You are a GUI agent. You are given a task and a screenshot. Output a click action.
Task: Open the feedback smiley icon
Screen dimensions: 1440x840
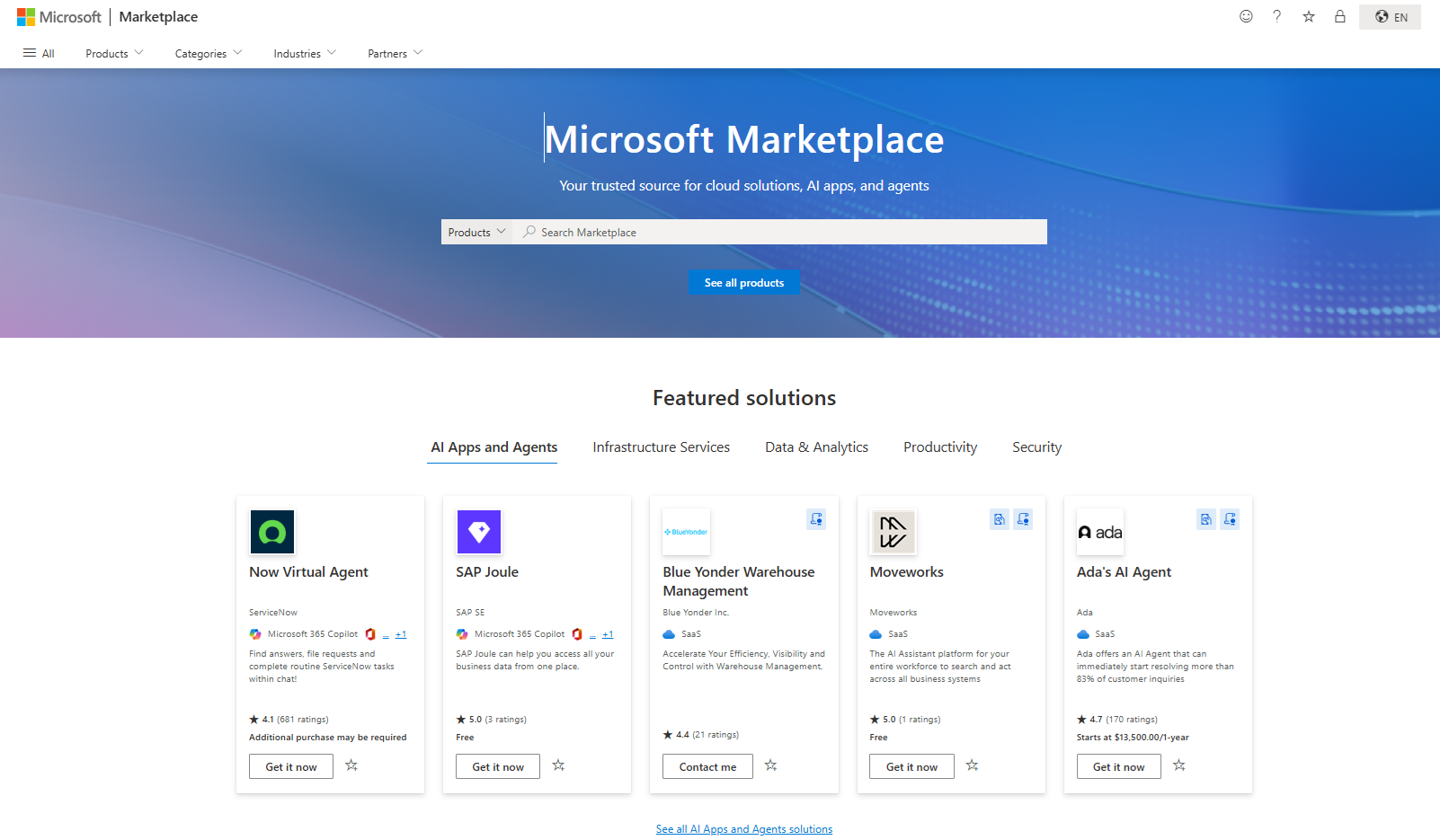pyautogui.click(x=1246, y=16)
